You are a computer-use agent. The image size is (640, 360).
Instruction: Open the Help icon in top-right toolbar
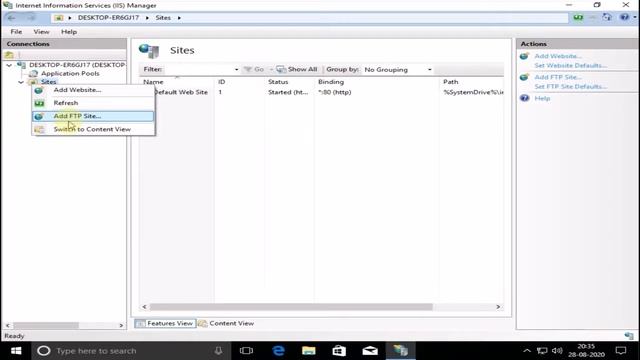624,17
